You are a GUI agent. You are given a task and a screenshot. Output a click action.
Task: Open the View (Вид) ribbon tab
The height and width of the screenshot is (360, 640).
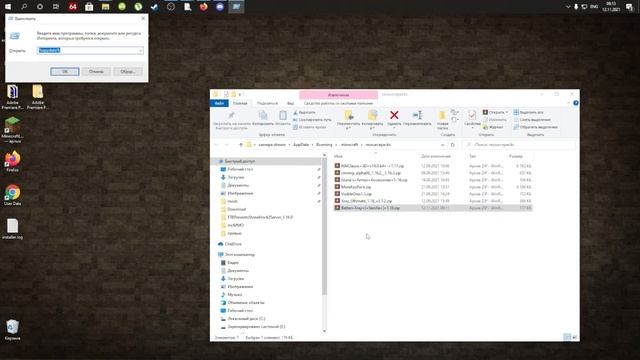tap(290, 103)
